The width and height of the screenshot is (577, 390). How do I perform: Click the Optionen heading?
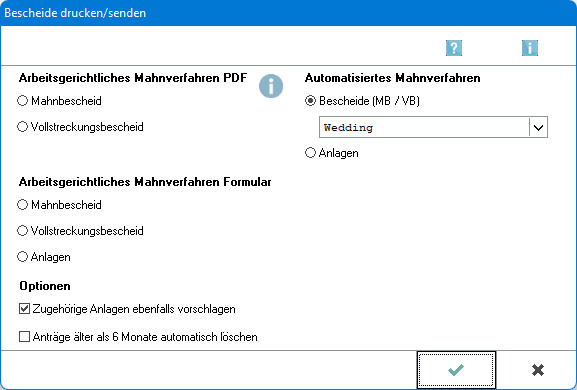[45, 286]
